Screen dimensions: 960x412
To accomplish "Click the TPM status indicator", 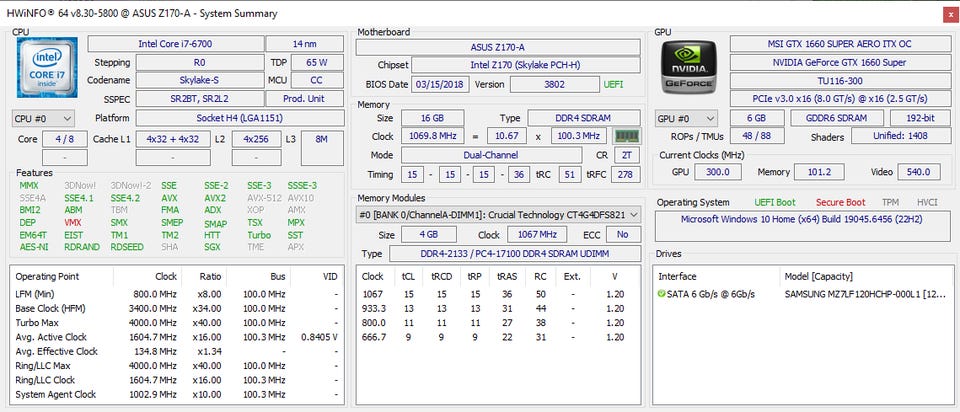I will tap(888, 202).
